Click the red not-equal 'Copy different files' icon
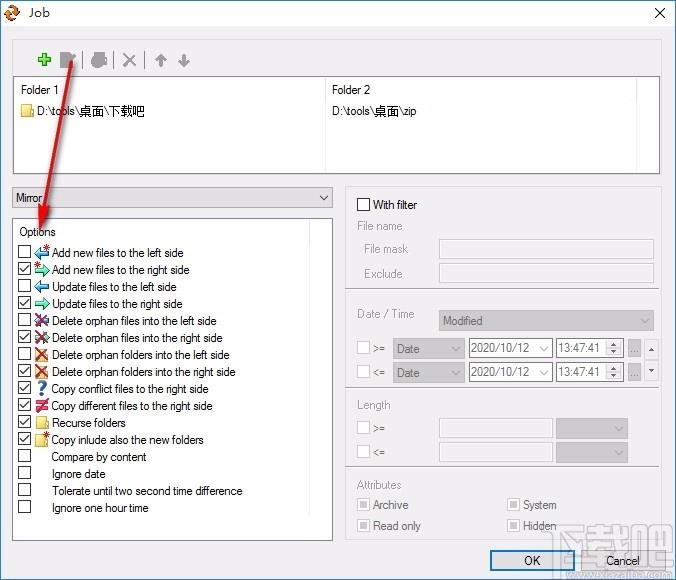Screen dimensions: 676x580 [x=42, y=405]
